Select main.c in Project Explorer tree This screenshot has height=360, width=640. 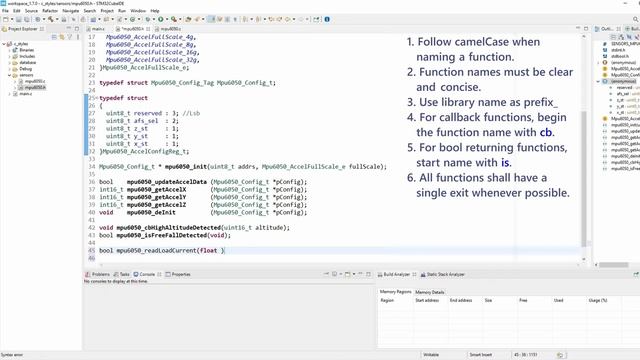coord(25,93)
